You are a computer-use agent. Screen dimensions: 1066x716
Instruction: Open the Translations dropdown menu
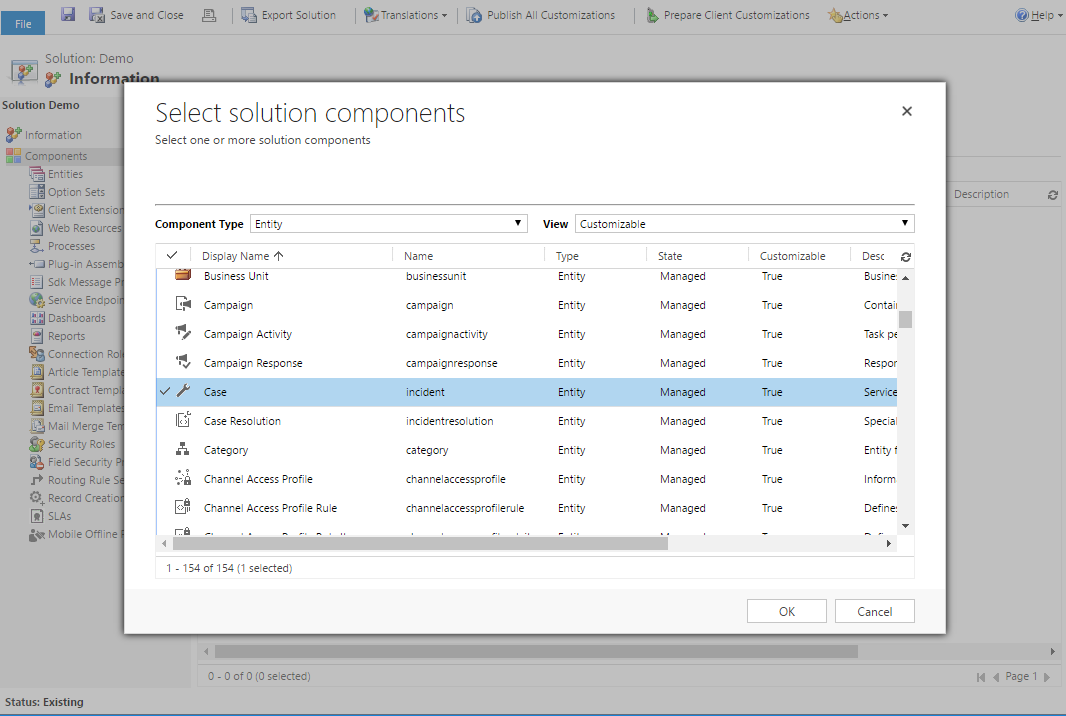pyautogui.click(x=406, y=15)
